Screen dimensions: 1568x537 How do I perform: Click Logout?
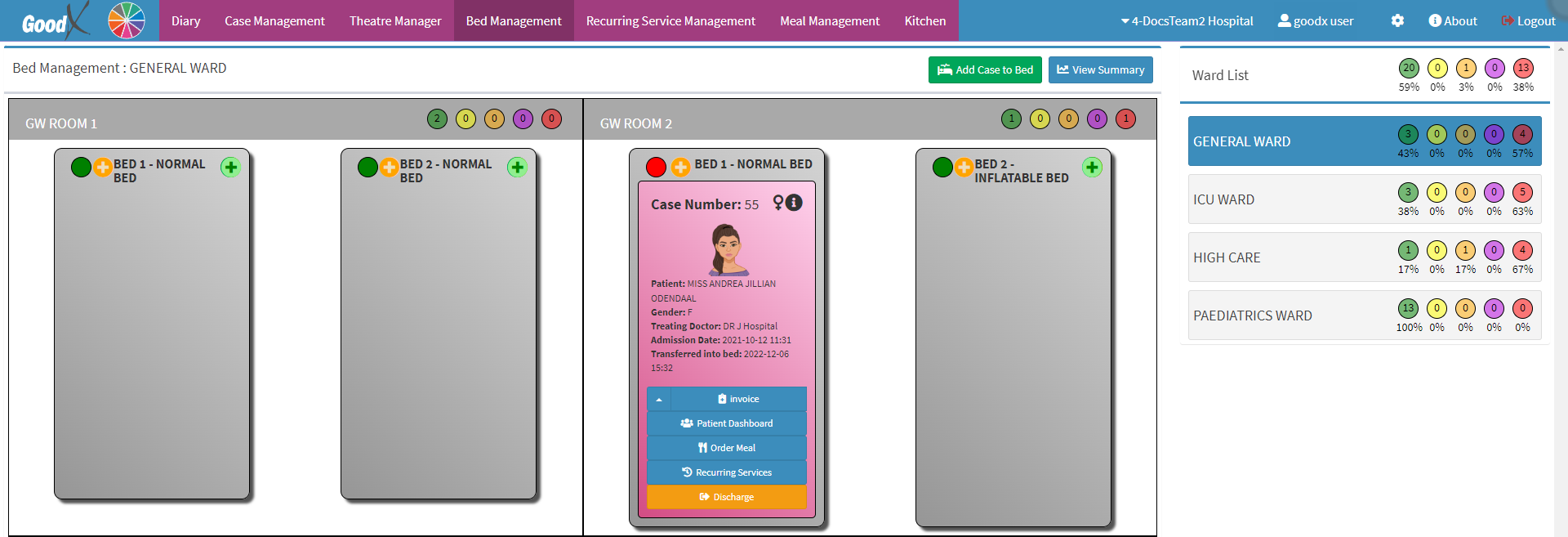click(1529, 20)
